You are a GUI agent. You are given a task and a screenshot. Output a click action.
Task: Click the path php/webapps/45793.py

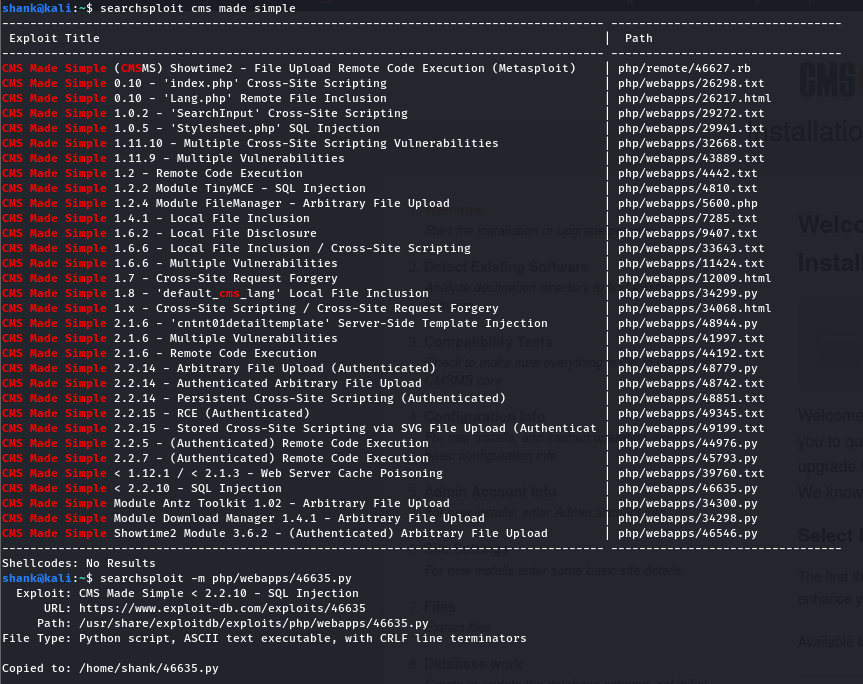(x=687, y=458)
